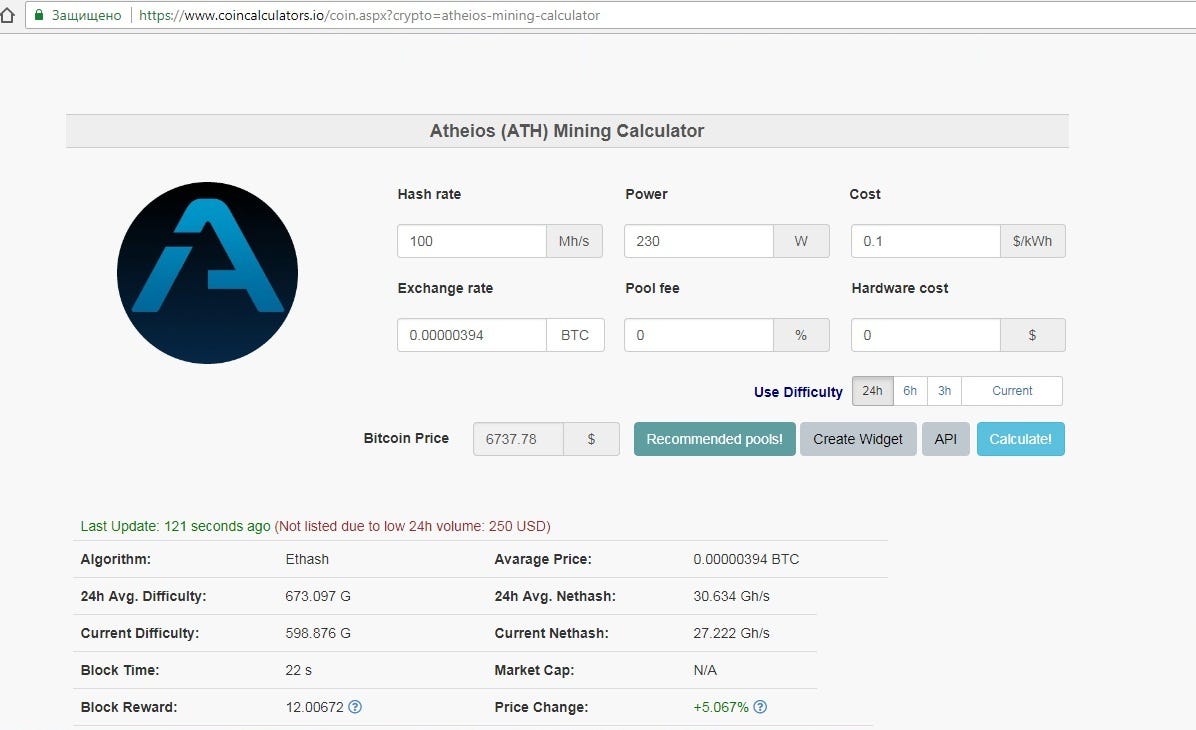The width and height of the screenshot is (1196, 730).
Task: Click the 22 s block time value
Action: coord(298,671)
